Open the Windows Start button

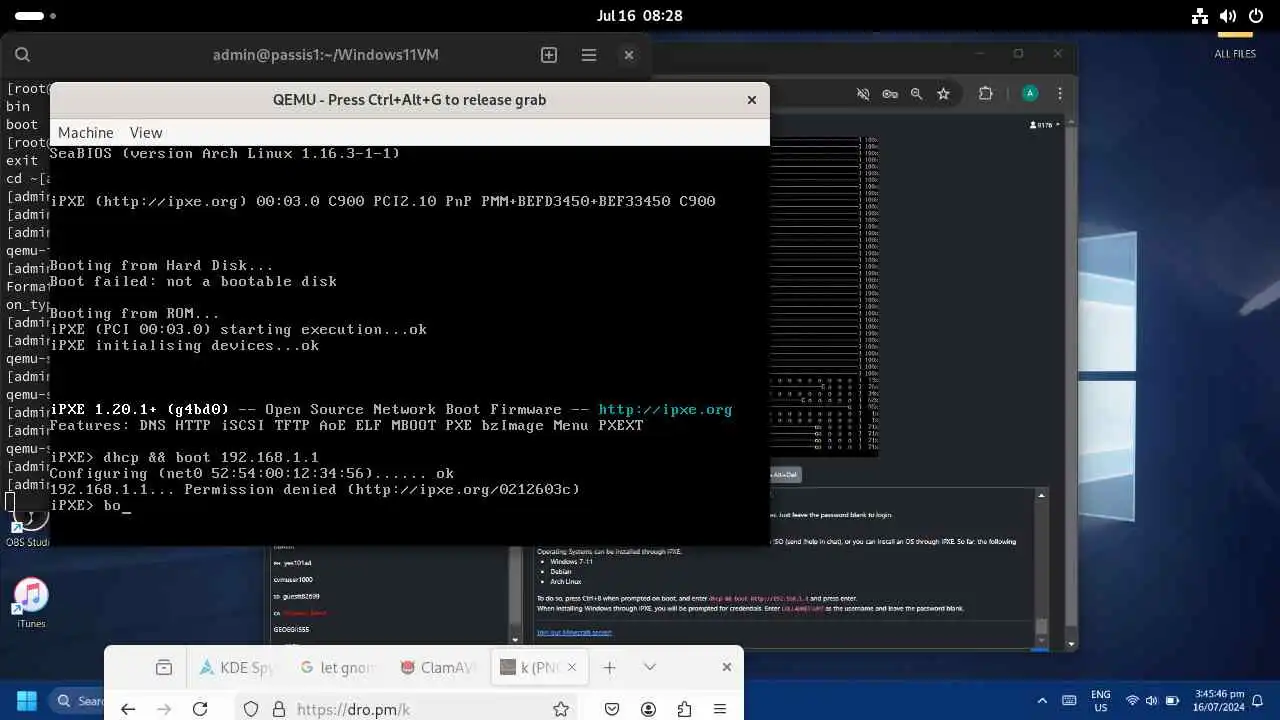point(26,701)
